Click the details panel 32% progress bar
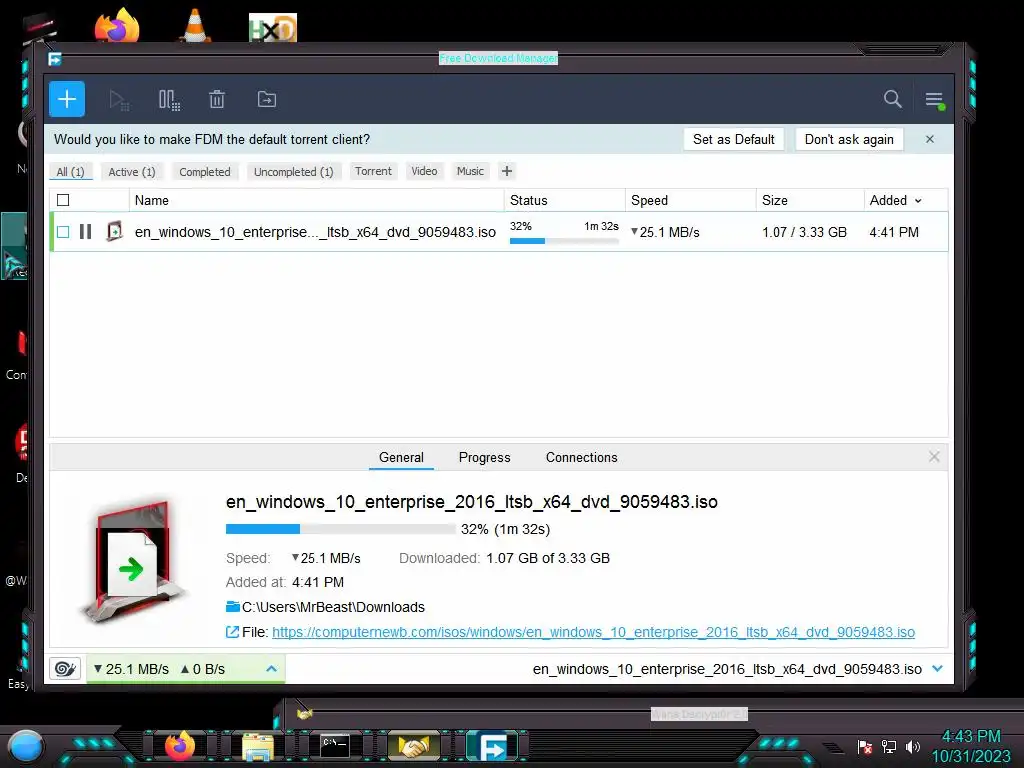This screenshot has height=768, width=1024. pyautogui.click(x=340, y=529)
